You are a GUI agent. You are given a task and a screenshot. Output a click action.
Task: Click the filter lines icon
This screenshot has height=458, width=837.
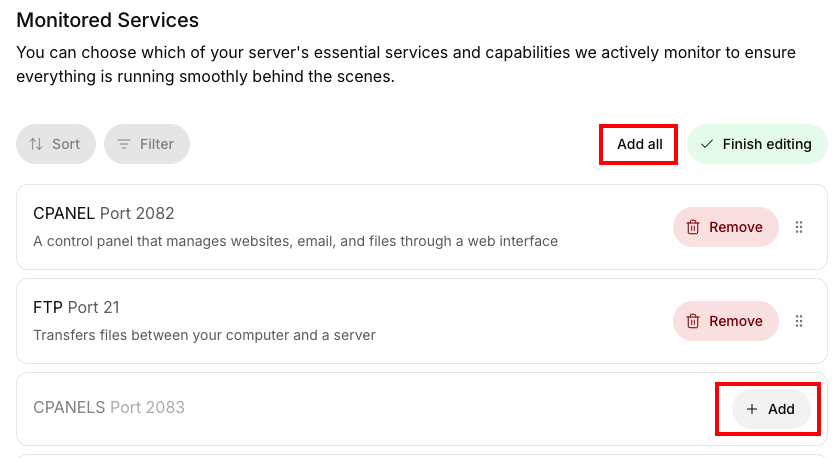pos(124,144)
